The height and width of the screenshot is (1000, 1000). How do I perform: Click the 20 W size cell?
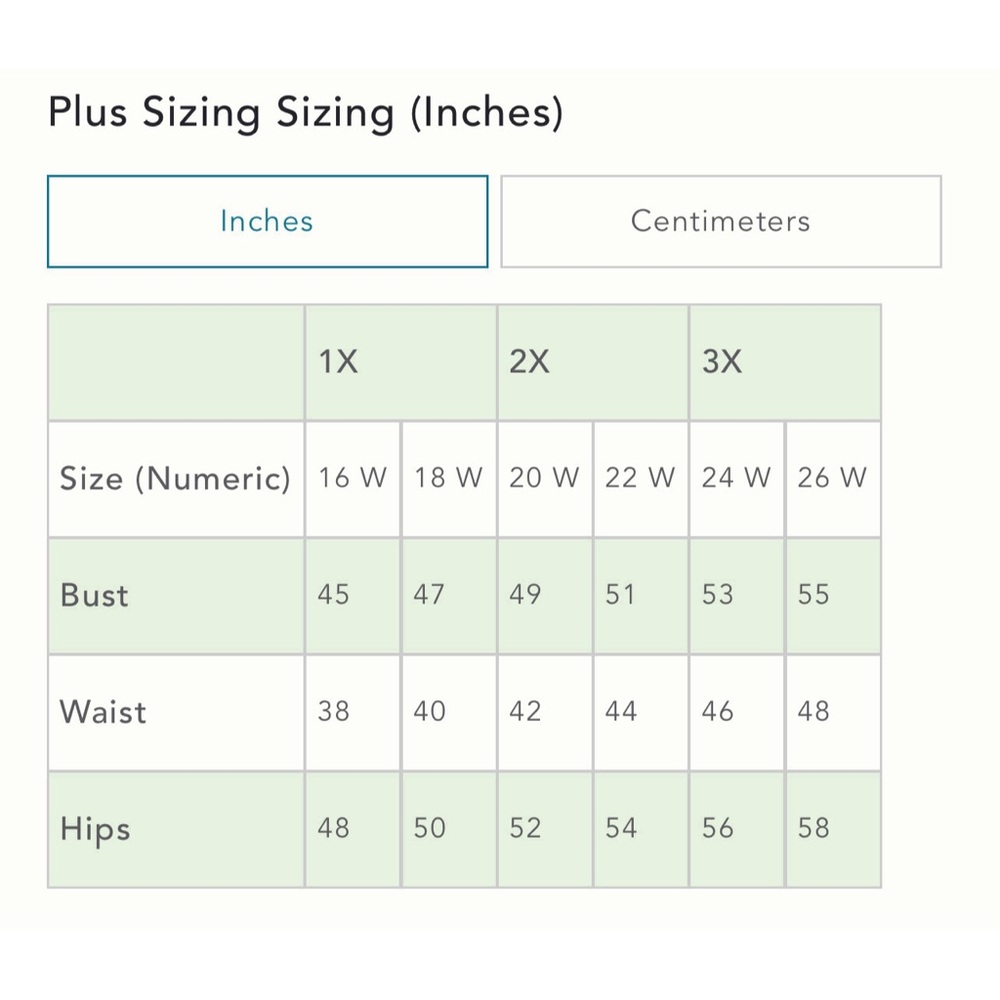click(544, 478)
